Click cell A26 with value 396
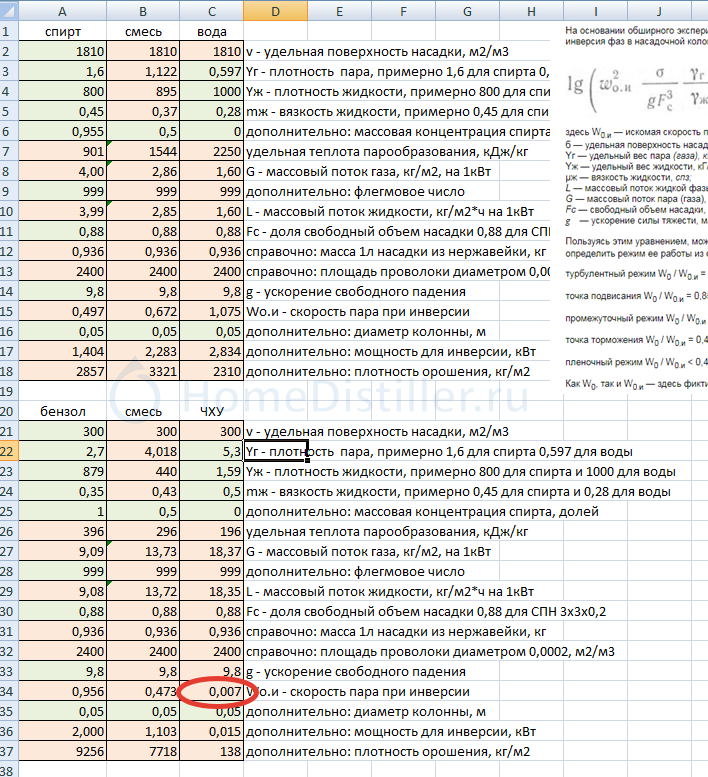 [x=62, y=531]
